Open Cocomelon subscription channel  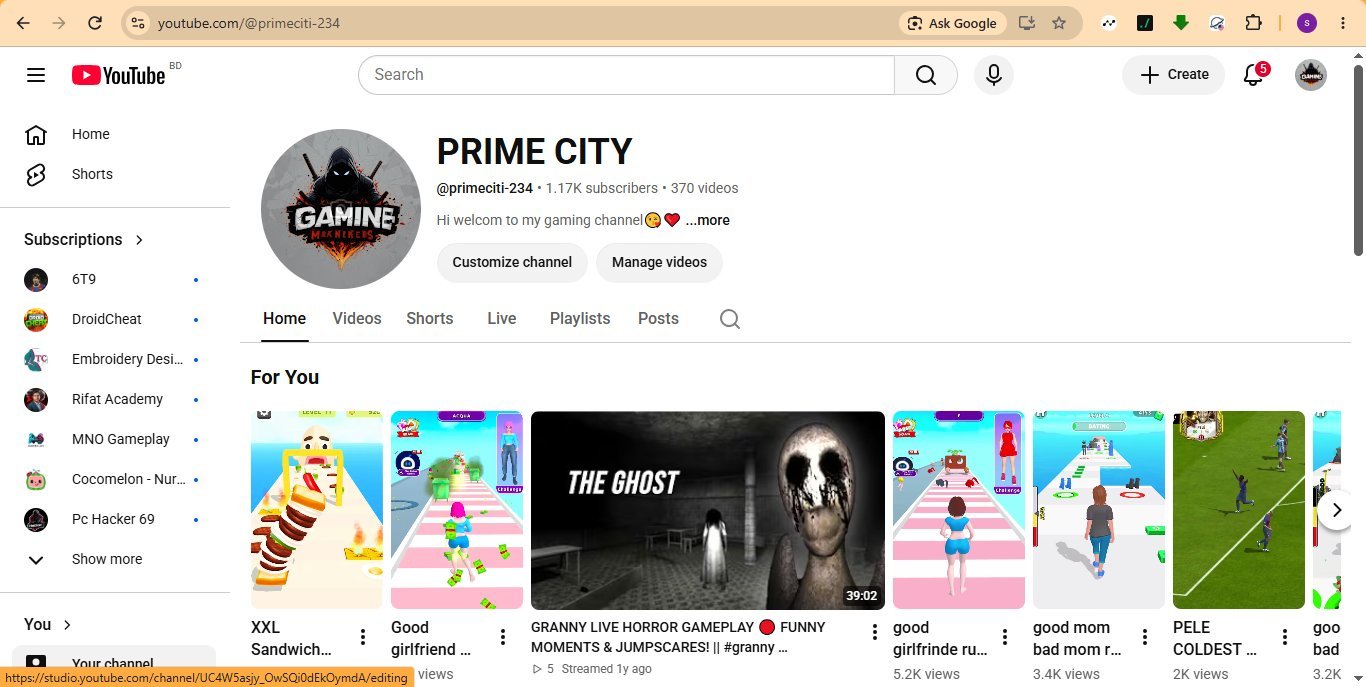[114, 479]
